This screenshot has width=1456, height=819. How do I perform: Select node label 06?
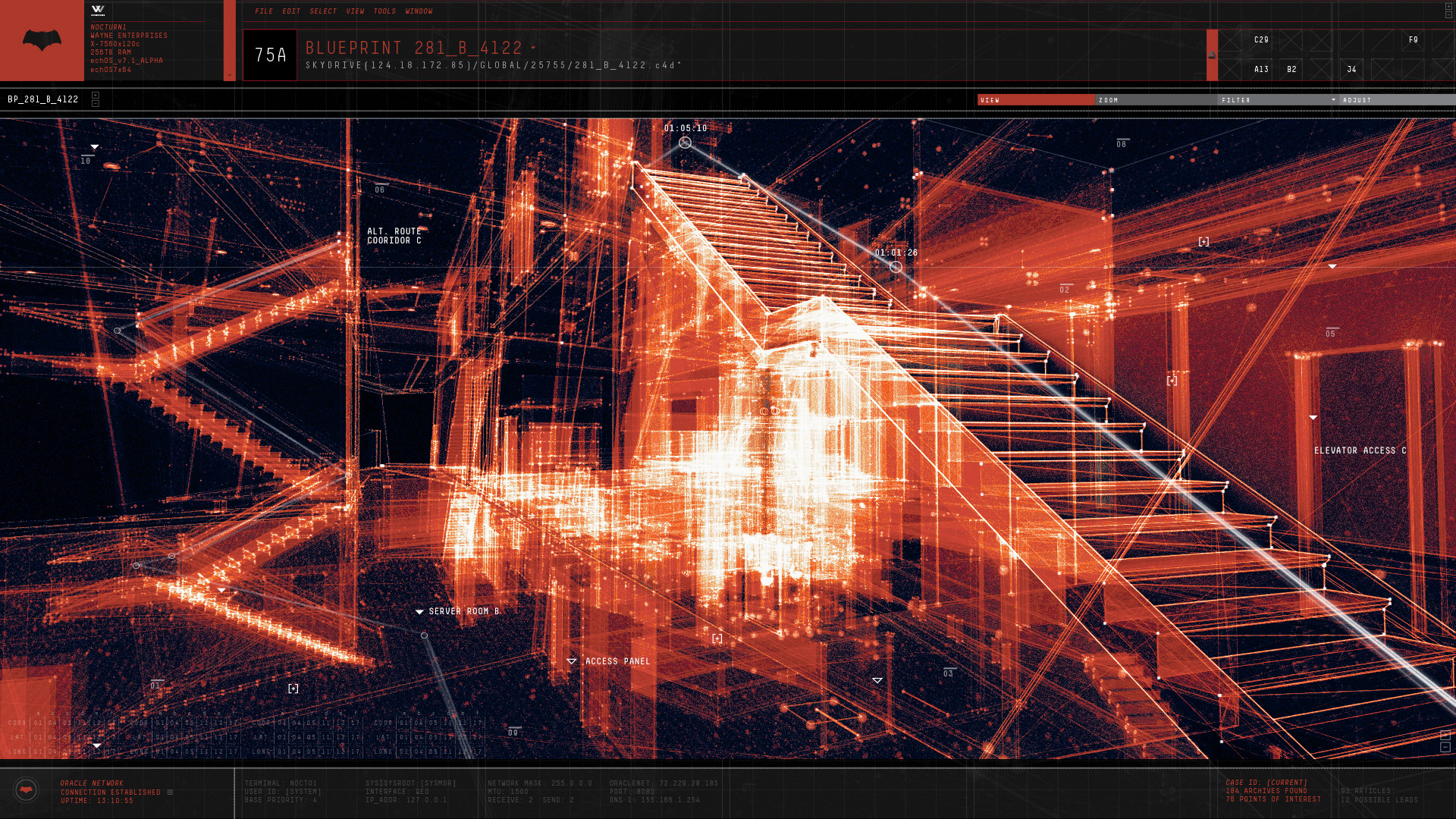(380, 190)
